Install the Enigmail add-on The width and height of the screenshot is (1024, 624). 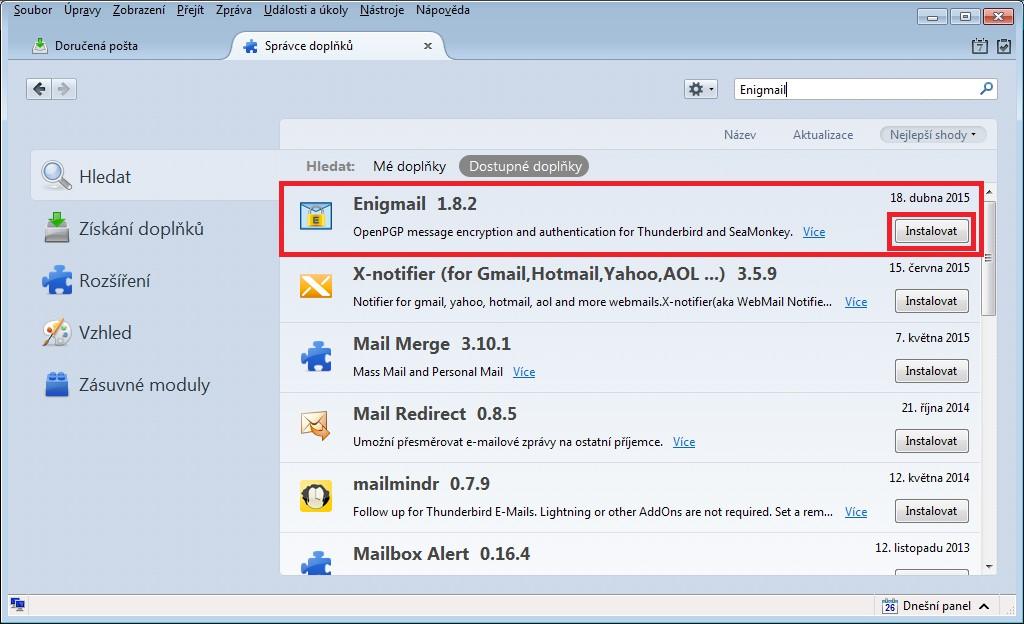(931, 231)
